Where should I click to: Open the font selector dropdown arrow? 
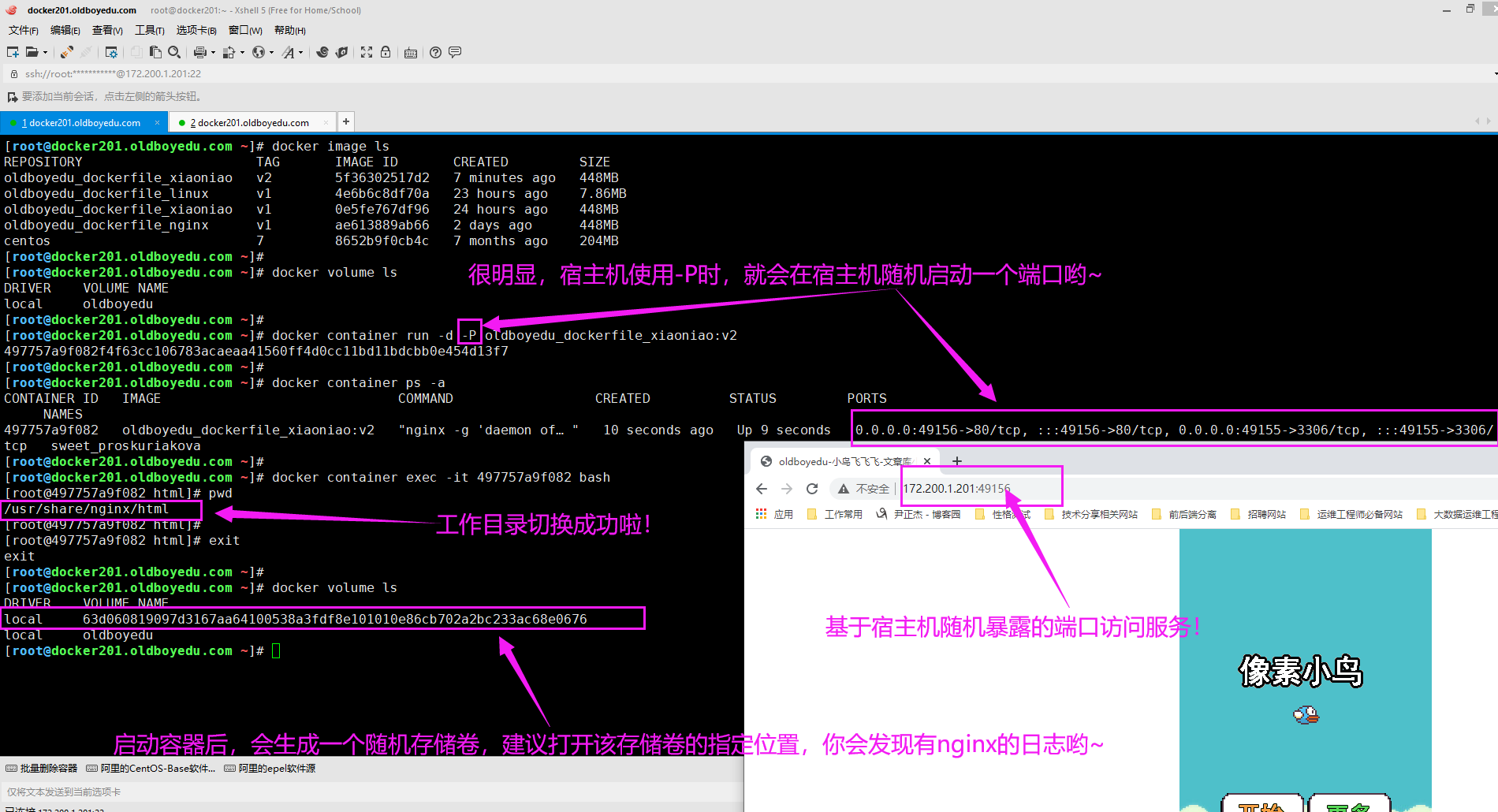[x=300, y=52]
